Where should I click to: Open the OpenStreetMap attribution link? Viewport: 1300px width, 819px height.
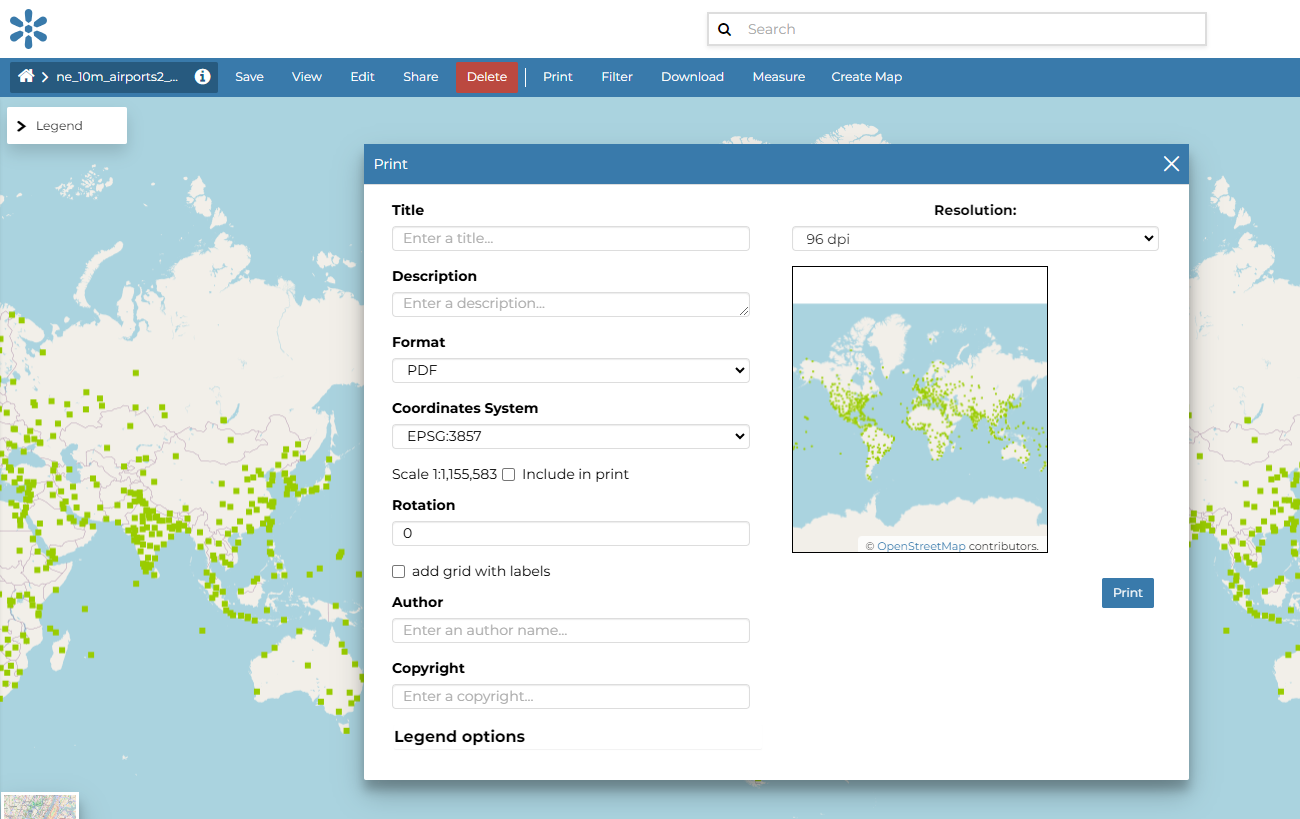coord(921,546)
